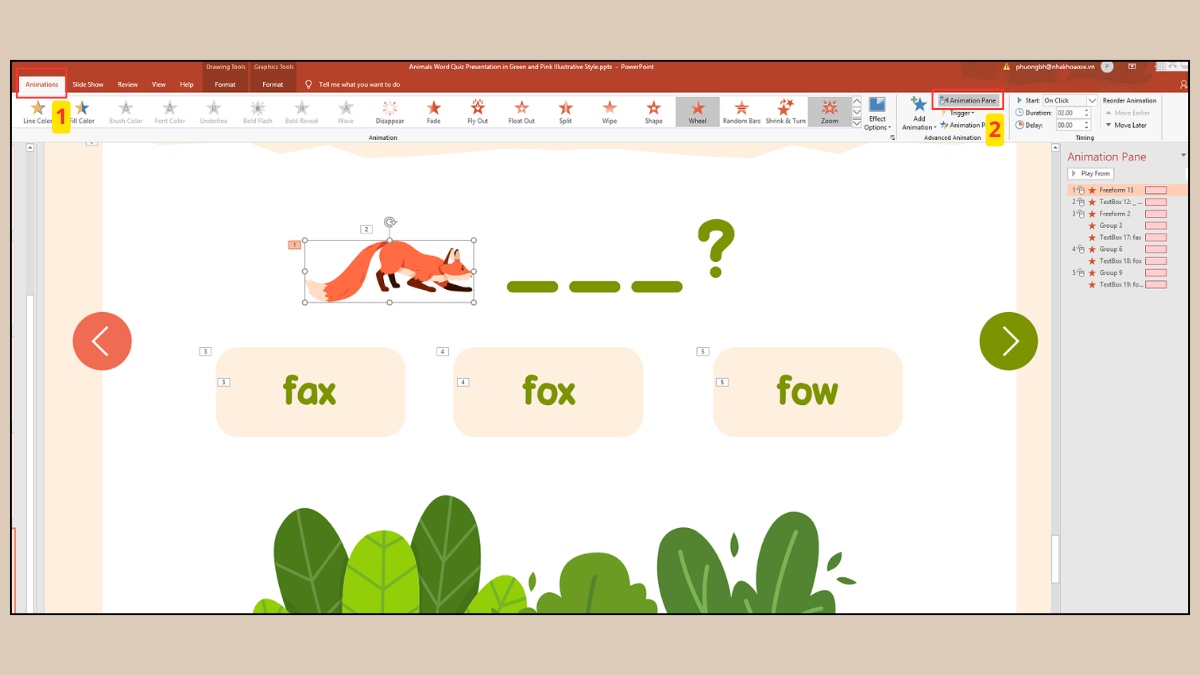Click the Animation Pane button
This screenshot has height=675, width=1200.
(968, 100)
